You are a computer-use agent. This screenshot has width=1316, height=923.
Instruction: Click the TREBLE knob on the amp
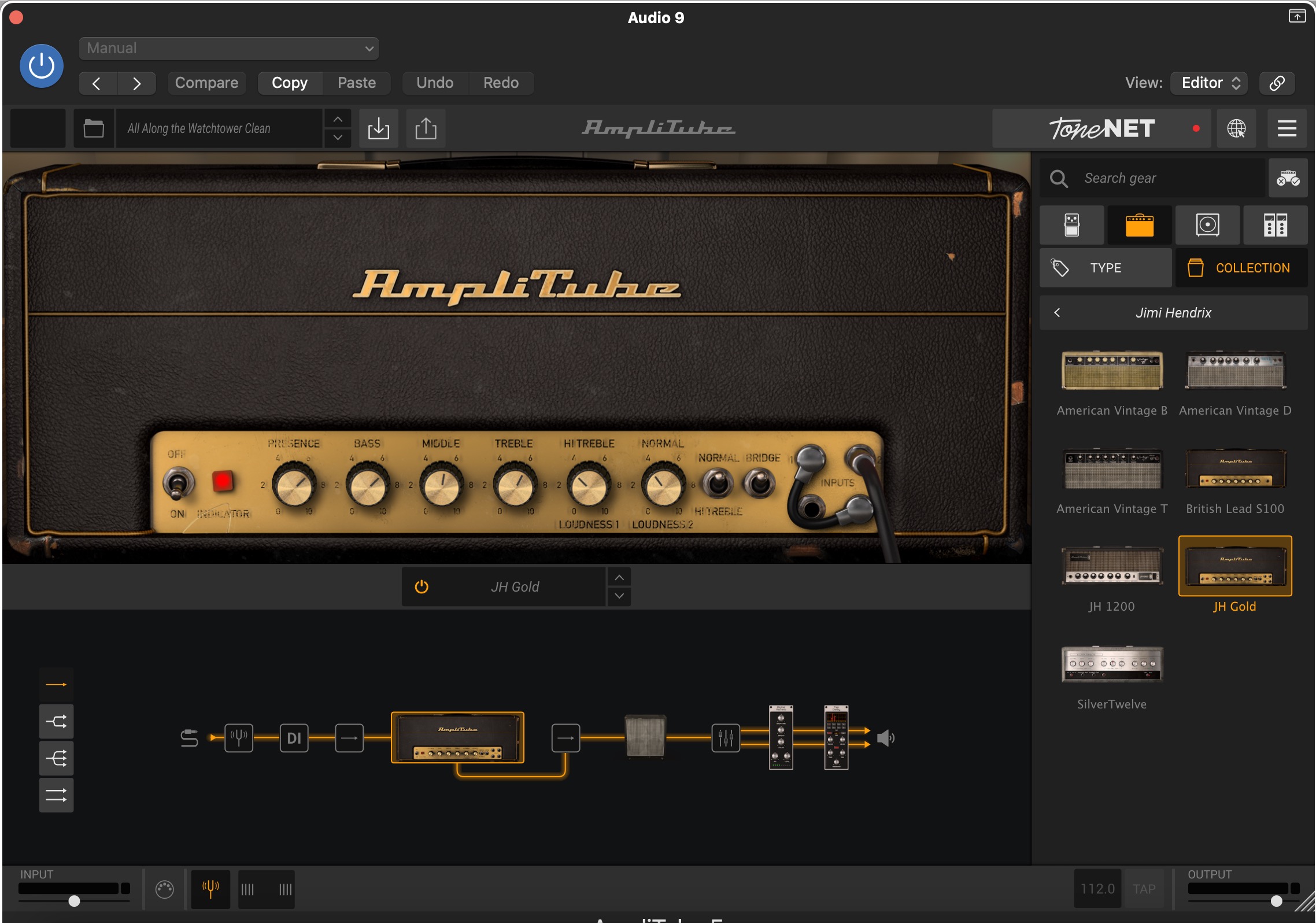515,485
